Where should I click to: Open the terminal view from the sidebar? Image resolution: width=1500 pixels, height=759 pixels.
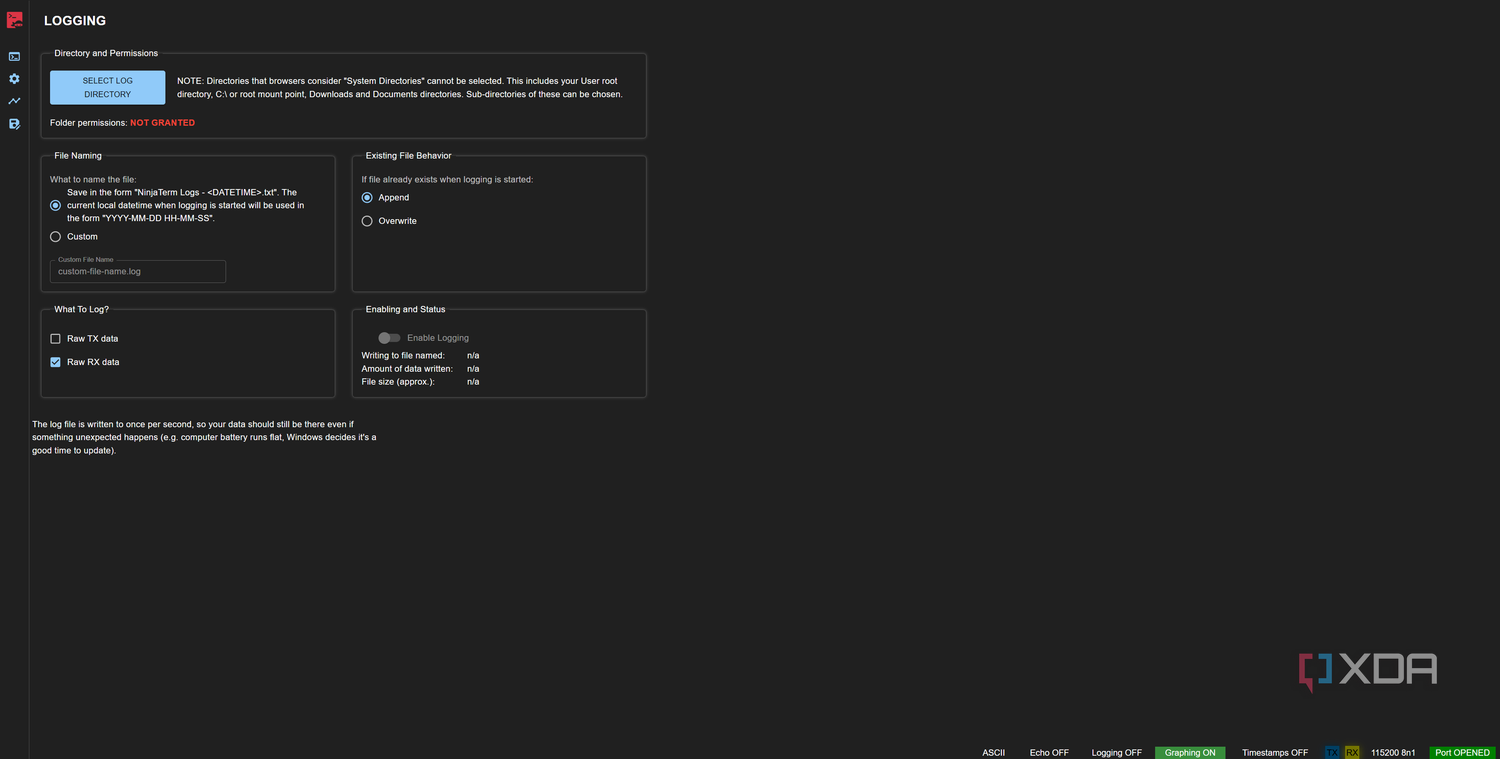tap(14, 56)
